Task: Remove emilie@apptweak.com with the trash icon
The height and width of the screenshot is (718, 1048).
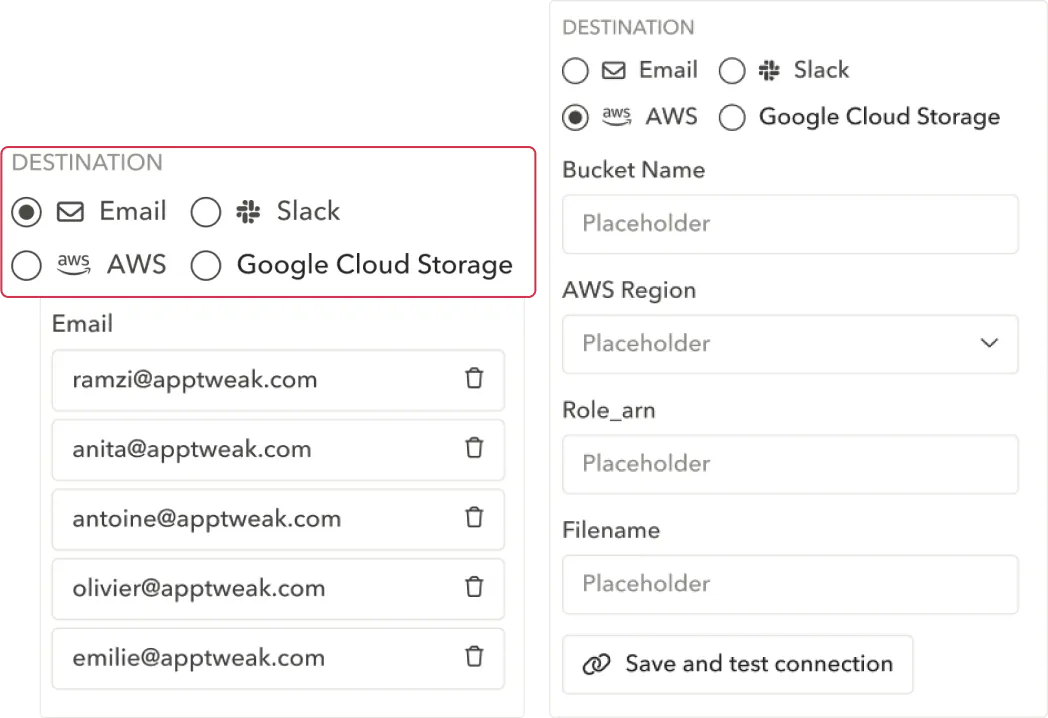Action: [475, 657]
